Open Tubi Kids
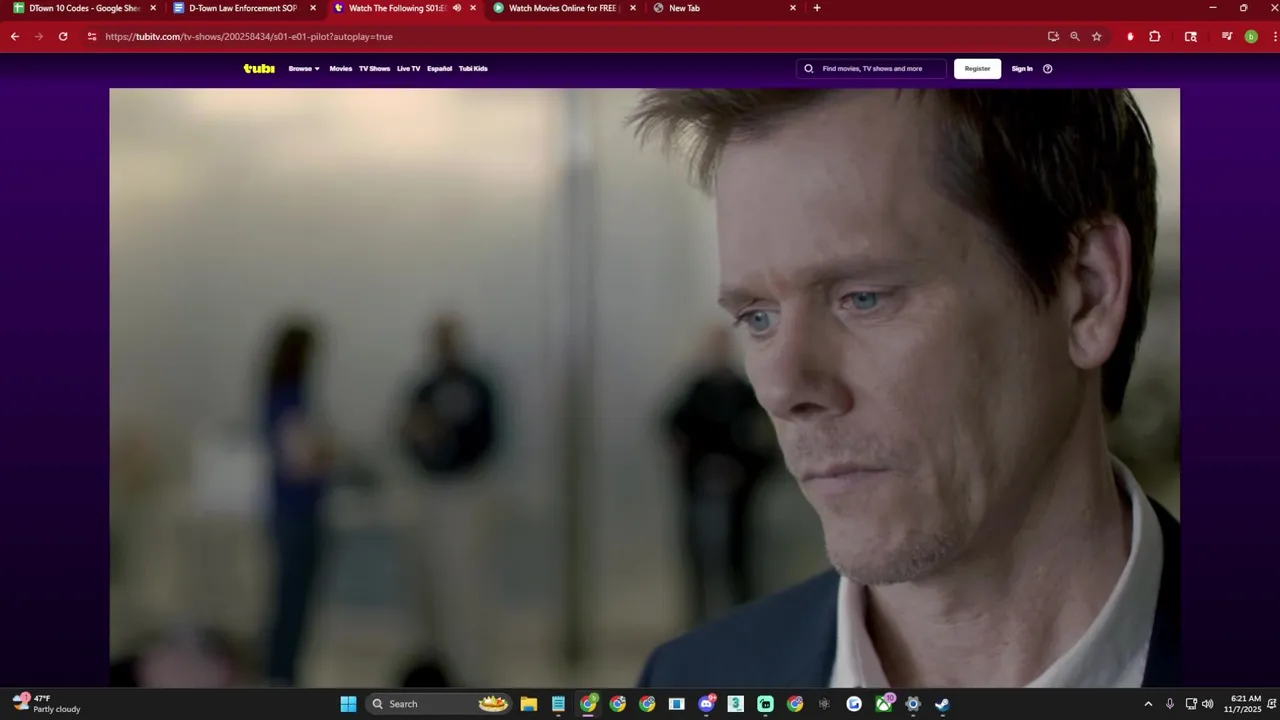This screenshot has width=1280, height=720. coord(473,69)
